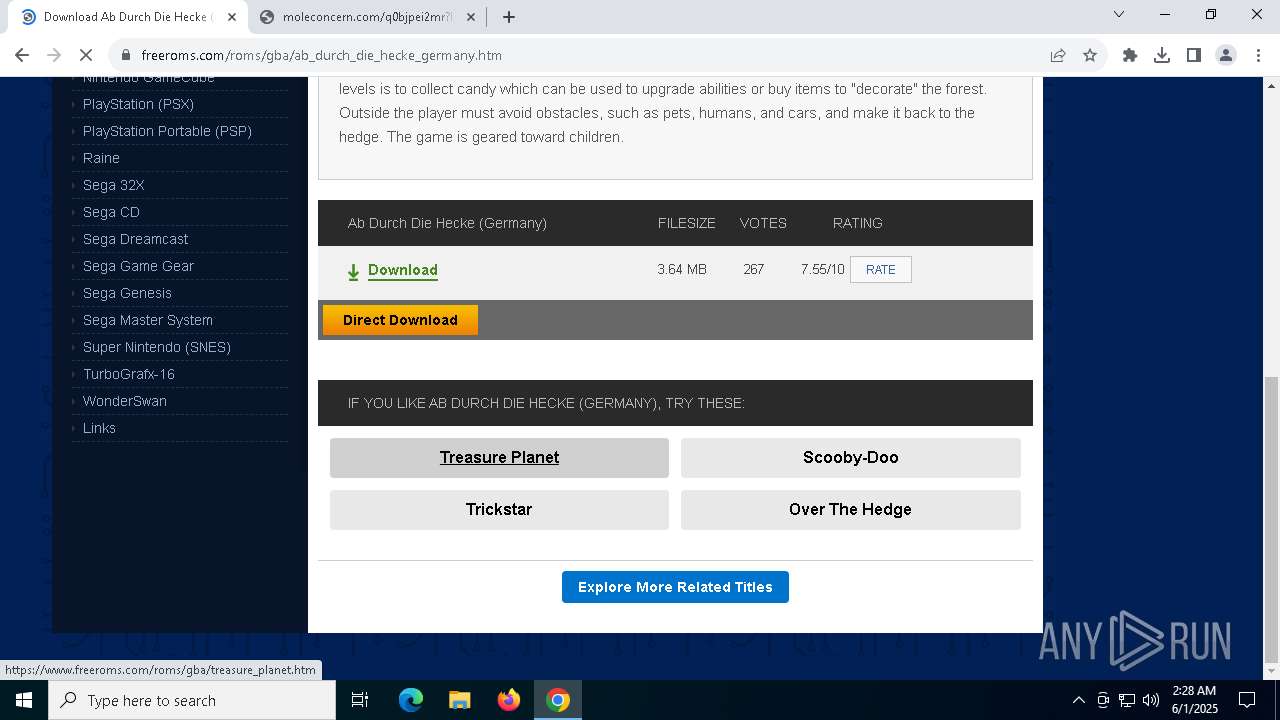Open Raine in the sidebar
The image size is (1280, 720).
pyautogui.click(x=101, y=158)
